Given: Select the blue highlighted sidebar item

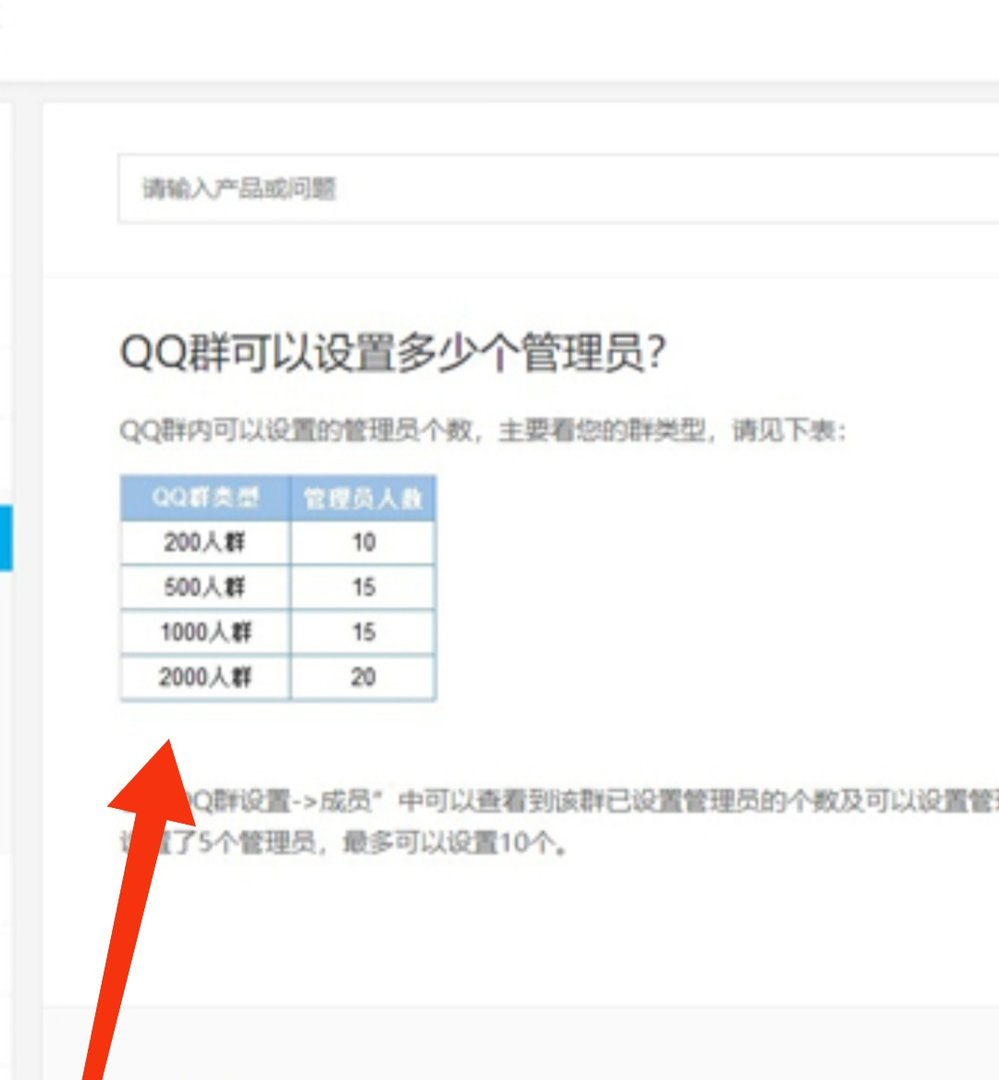Looking at the screenshot, I should (x=6, y=540).
